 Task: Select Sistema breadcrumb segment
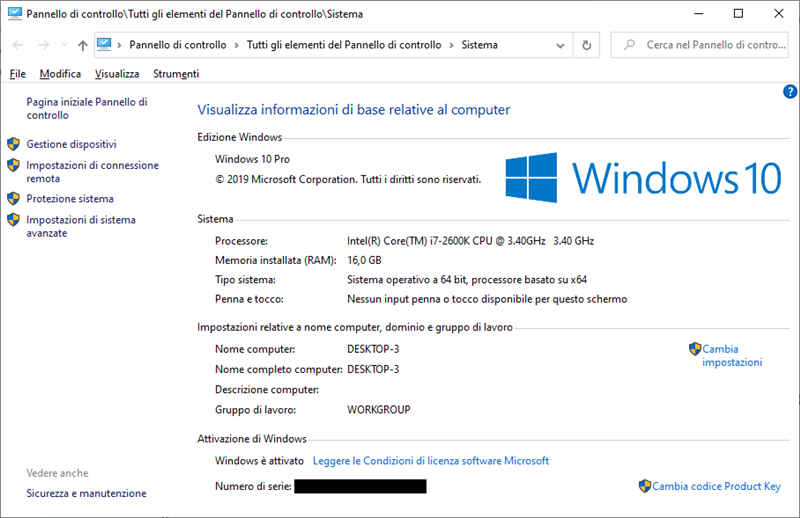click(x=480, y=45)
